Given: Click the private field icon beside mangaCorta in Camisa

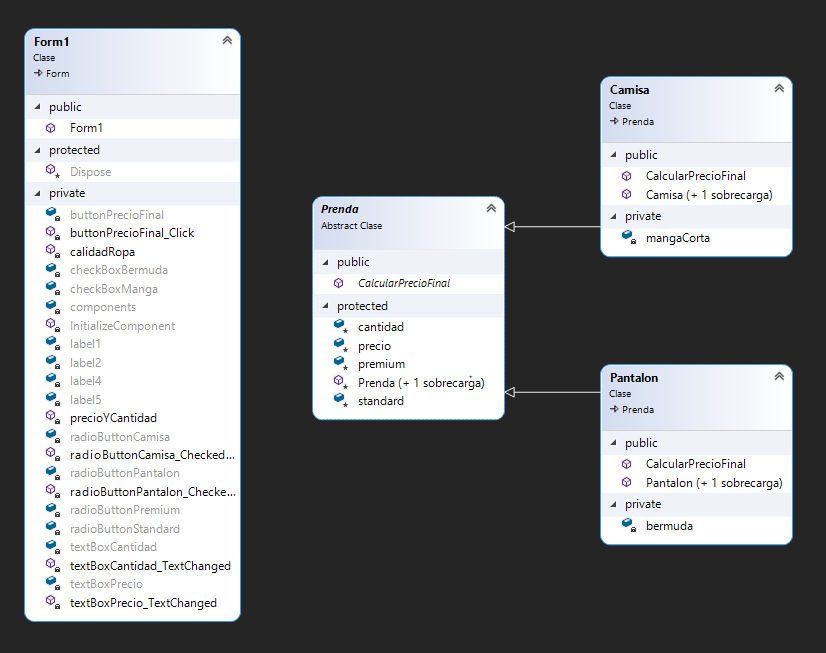Looking at the screenshot, I should tap(627, 238).
